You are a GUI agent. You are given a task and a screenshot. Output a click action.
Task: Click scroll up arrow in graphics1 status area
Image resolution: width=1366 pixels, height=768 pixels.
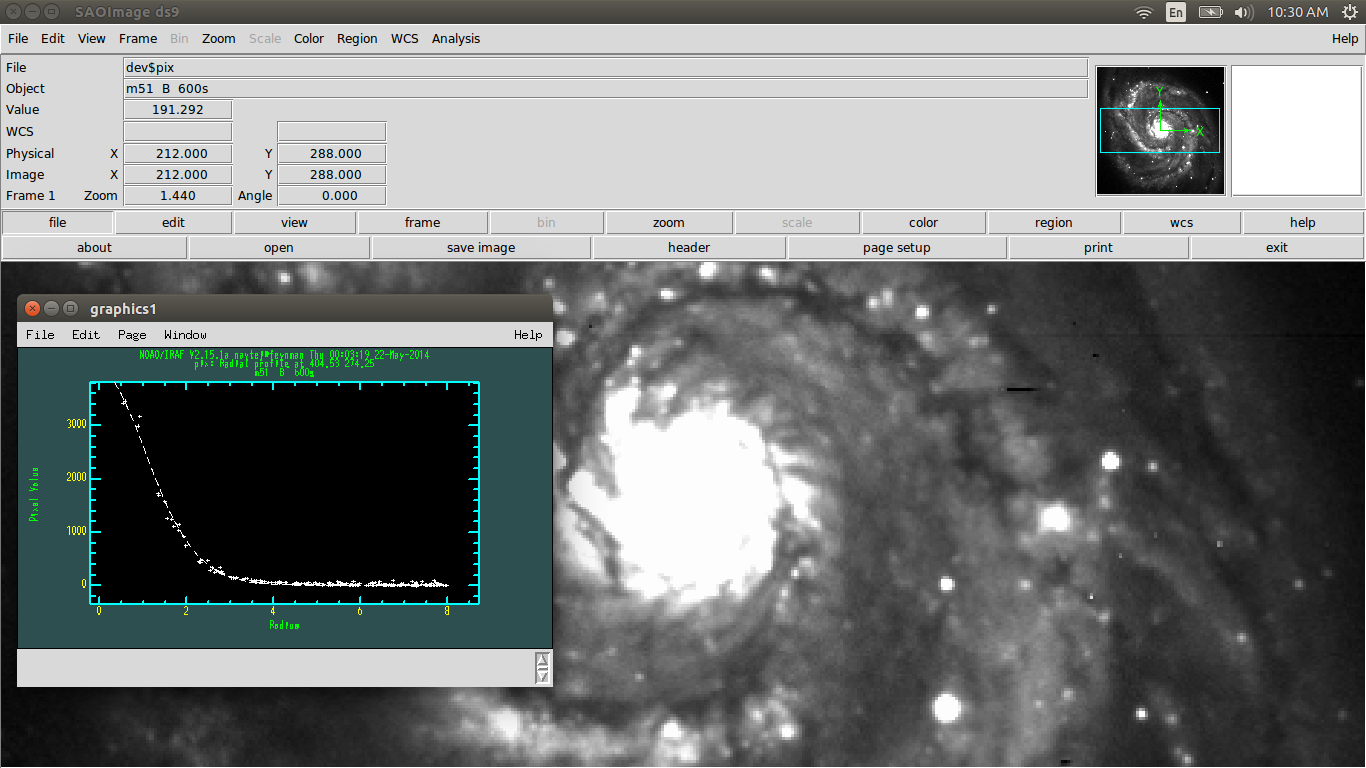pos(543,659)
